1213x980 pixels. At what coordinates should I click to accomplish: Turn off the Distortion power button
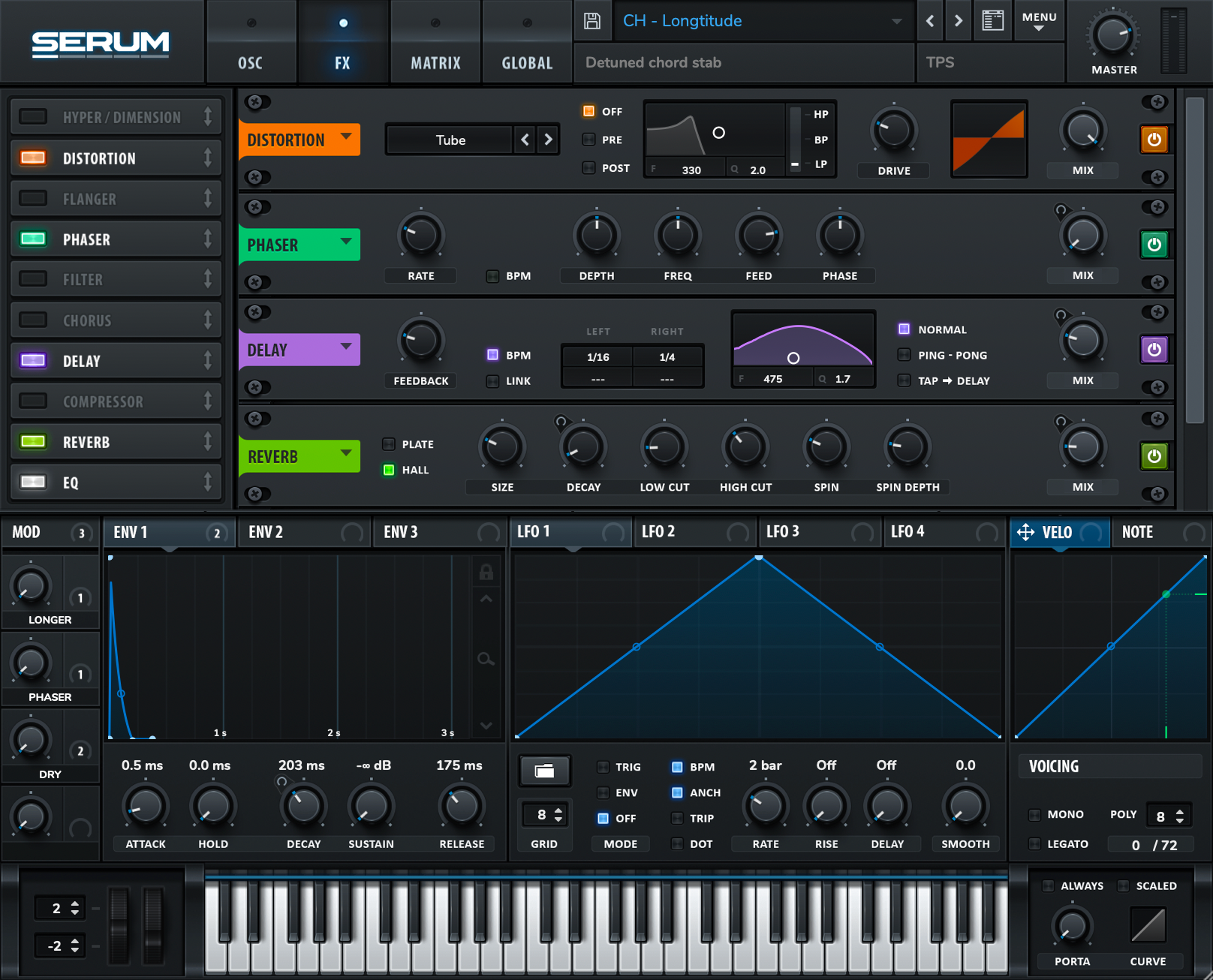click(1154, 140)
